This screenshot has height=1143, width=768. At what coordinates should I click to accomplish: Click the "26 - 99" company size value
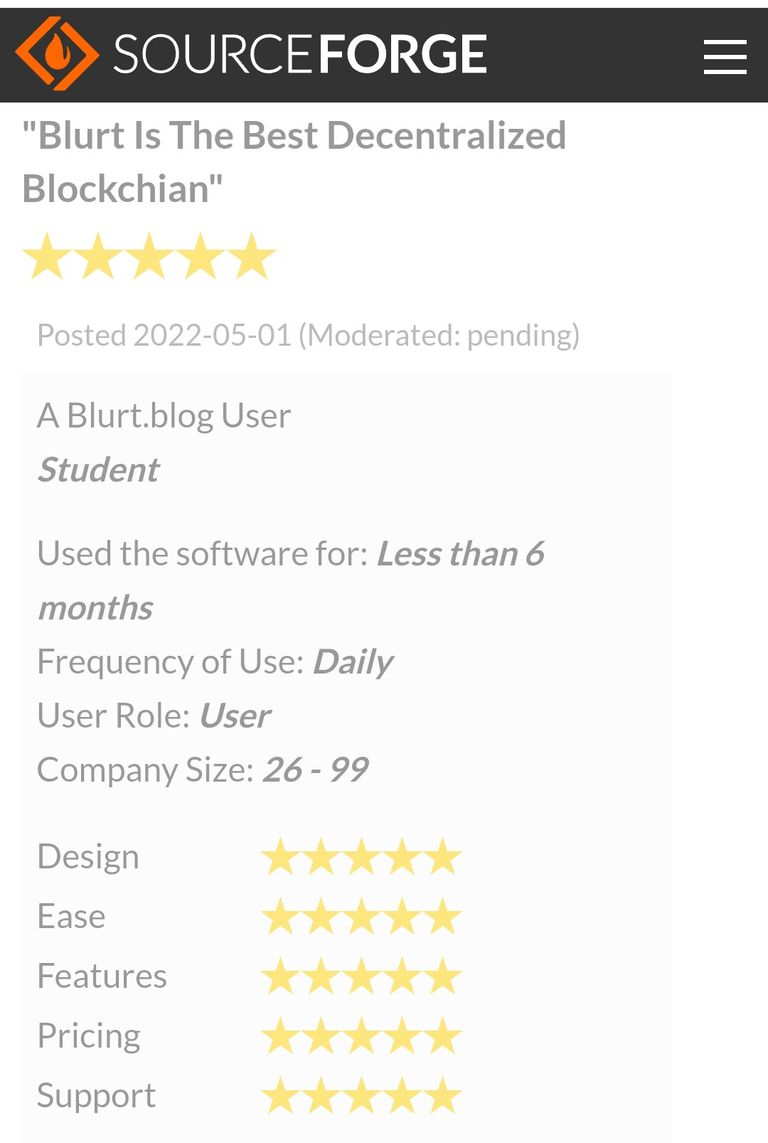(316, 770)
